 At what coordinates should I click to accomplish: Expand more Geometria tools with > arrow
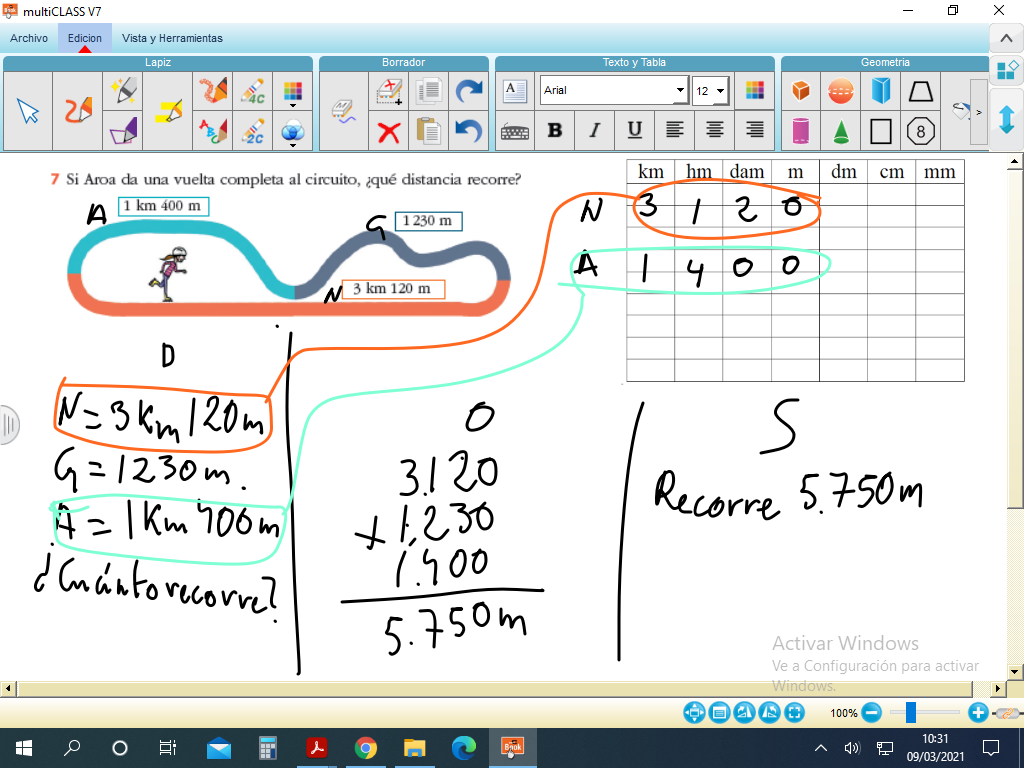point(978,112)
